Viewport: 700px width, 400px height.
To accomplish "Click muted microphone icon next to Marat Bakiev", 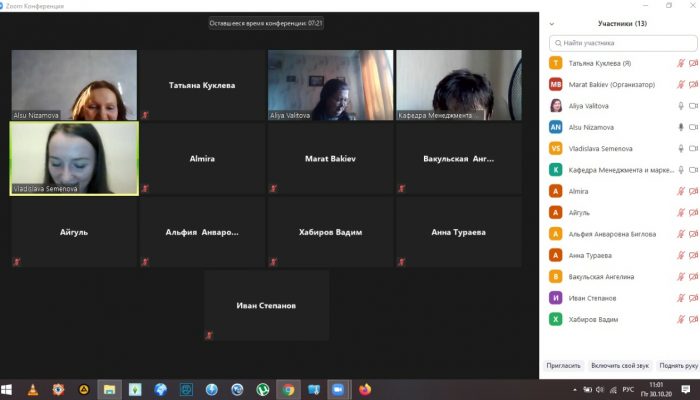I will pyautogui.click(x=681, y=84).
